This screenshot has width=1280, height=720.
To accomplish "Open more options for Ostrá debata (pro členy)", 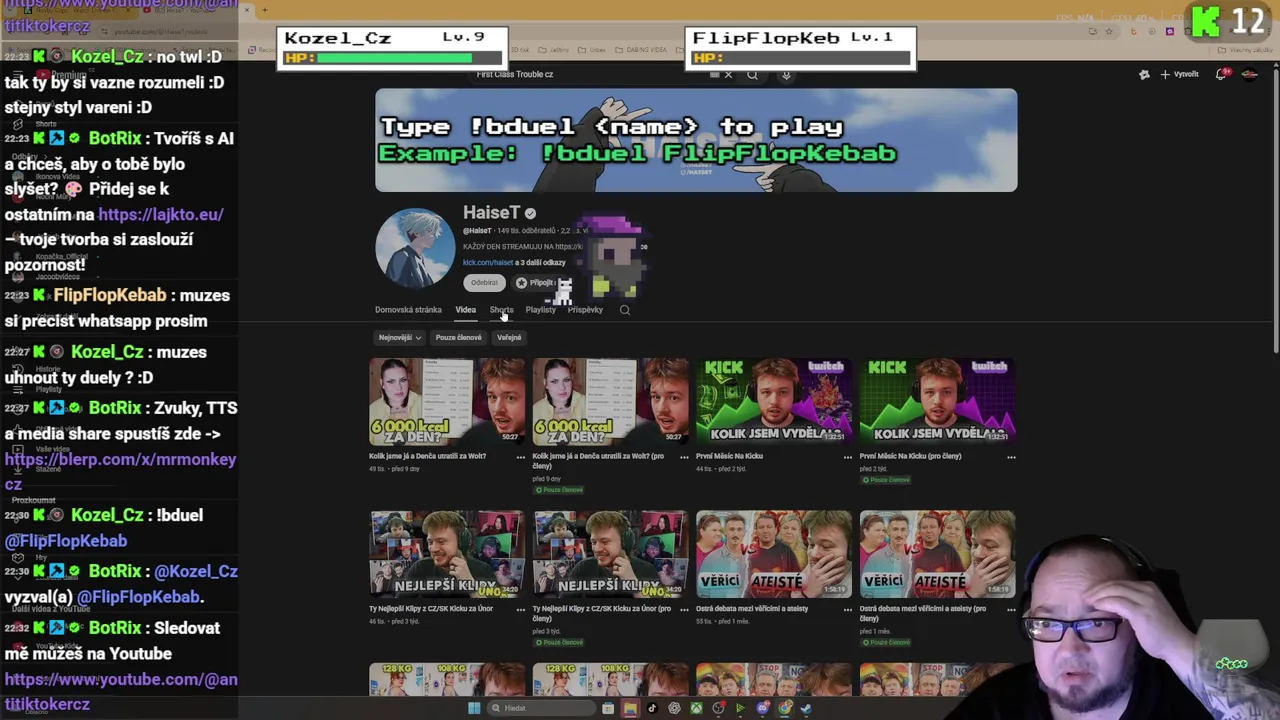I will (1011, 609).
